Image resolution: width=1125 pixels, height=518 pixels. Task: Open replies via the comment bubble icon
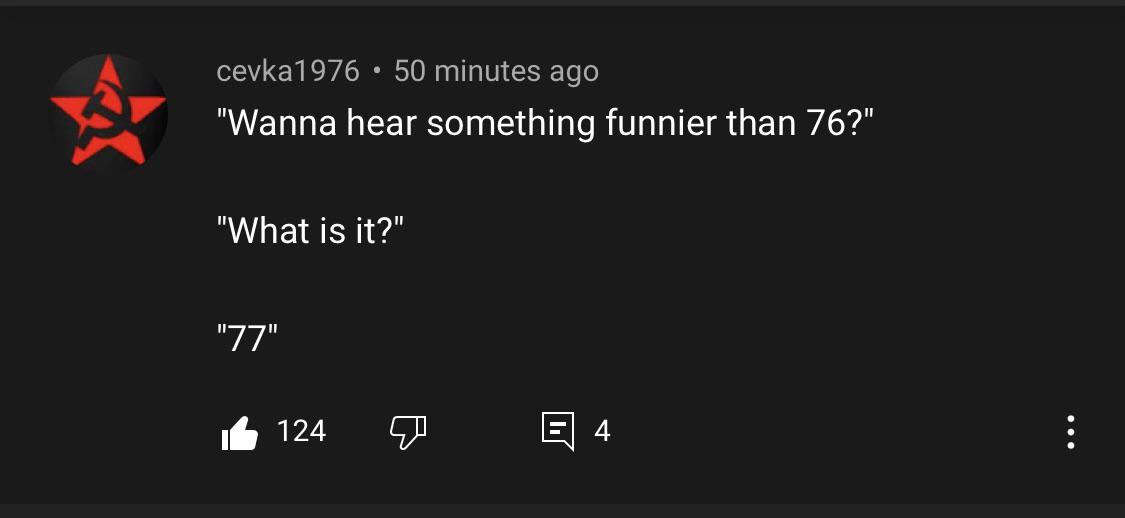click(x=558, y=432)
